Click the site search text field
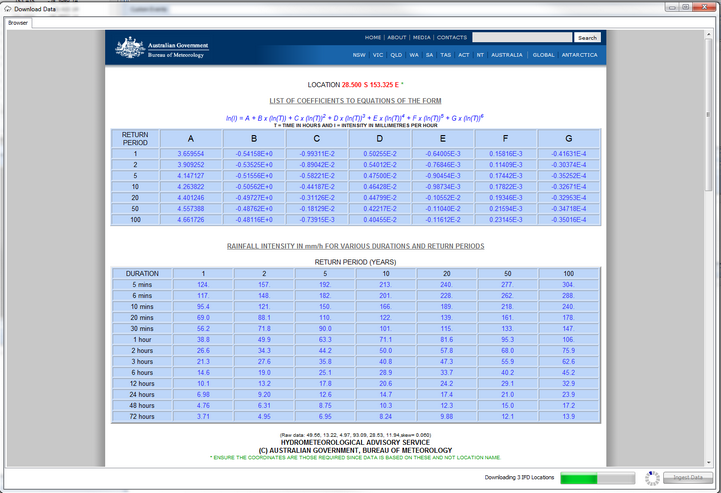Viewport: 721px width, 493px height. coord(522,38)
